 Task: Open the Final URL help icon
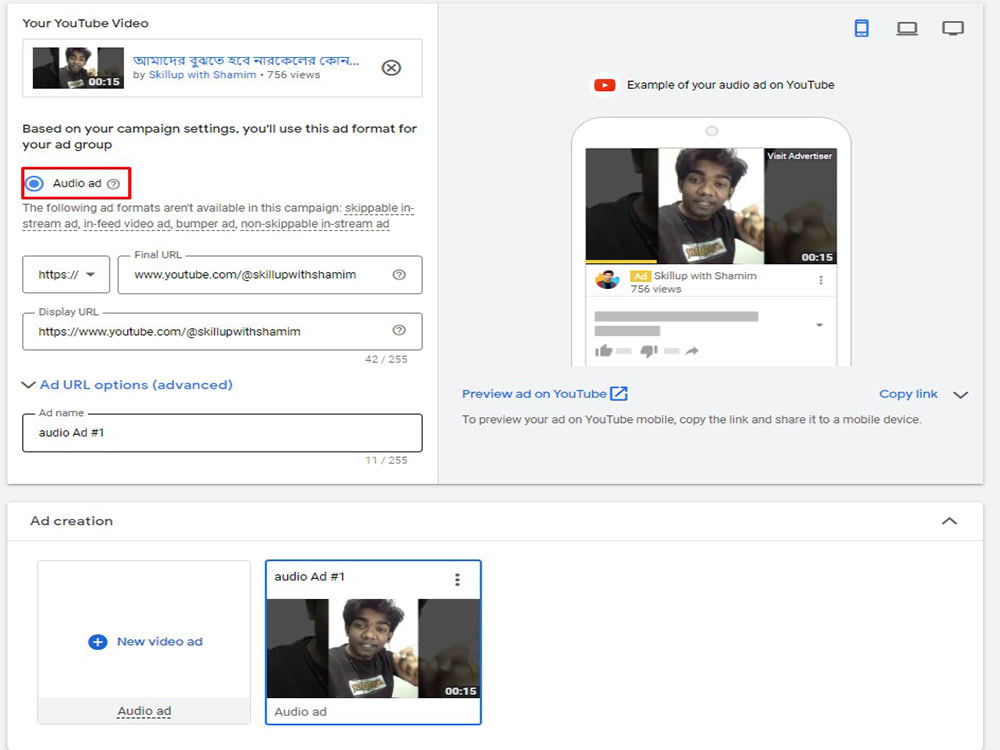(399, 274)
